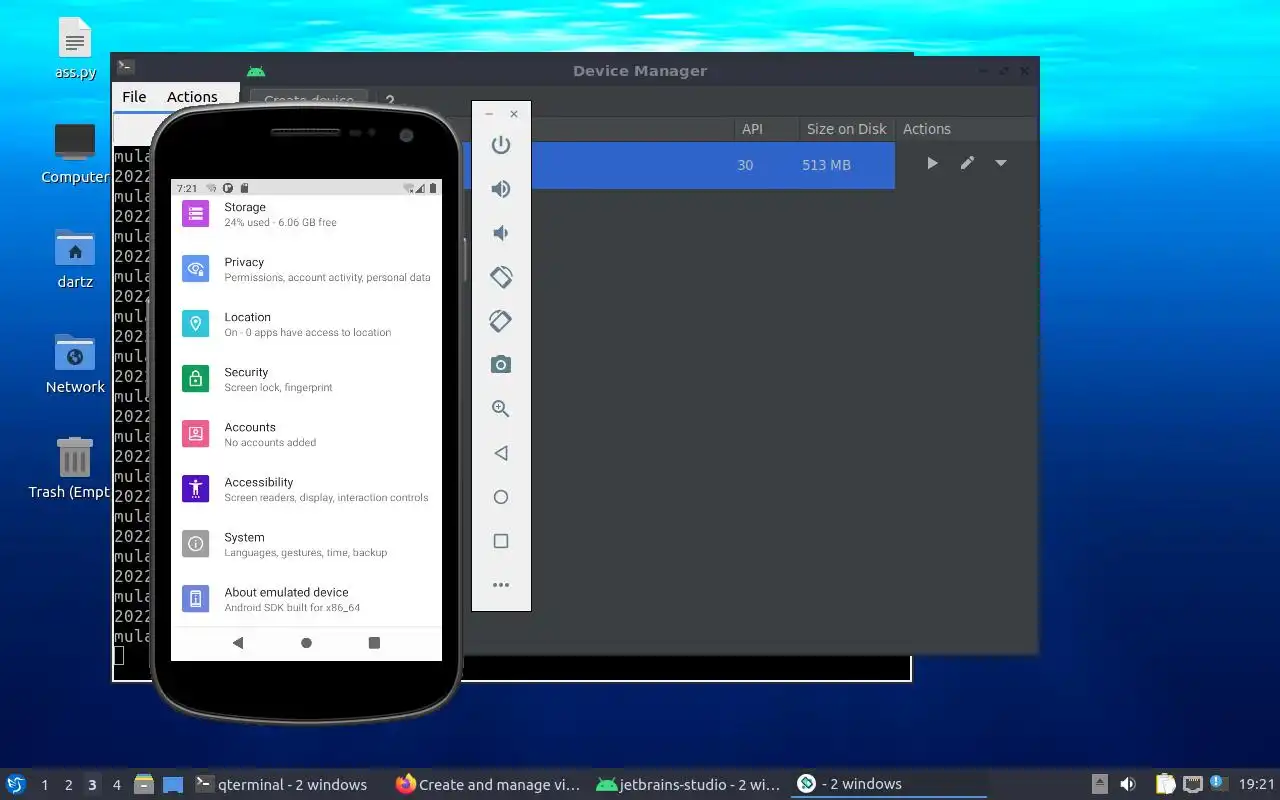Click the emulator volume up icon
Image resolution: width=1280 pixels, height=800 pixels.
click(501, 189)
